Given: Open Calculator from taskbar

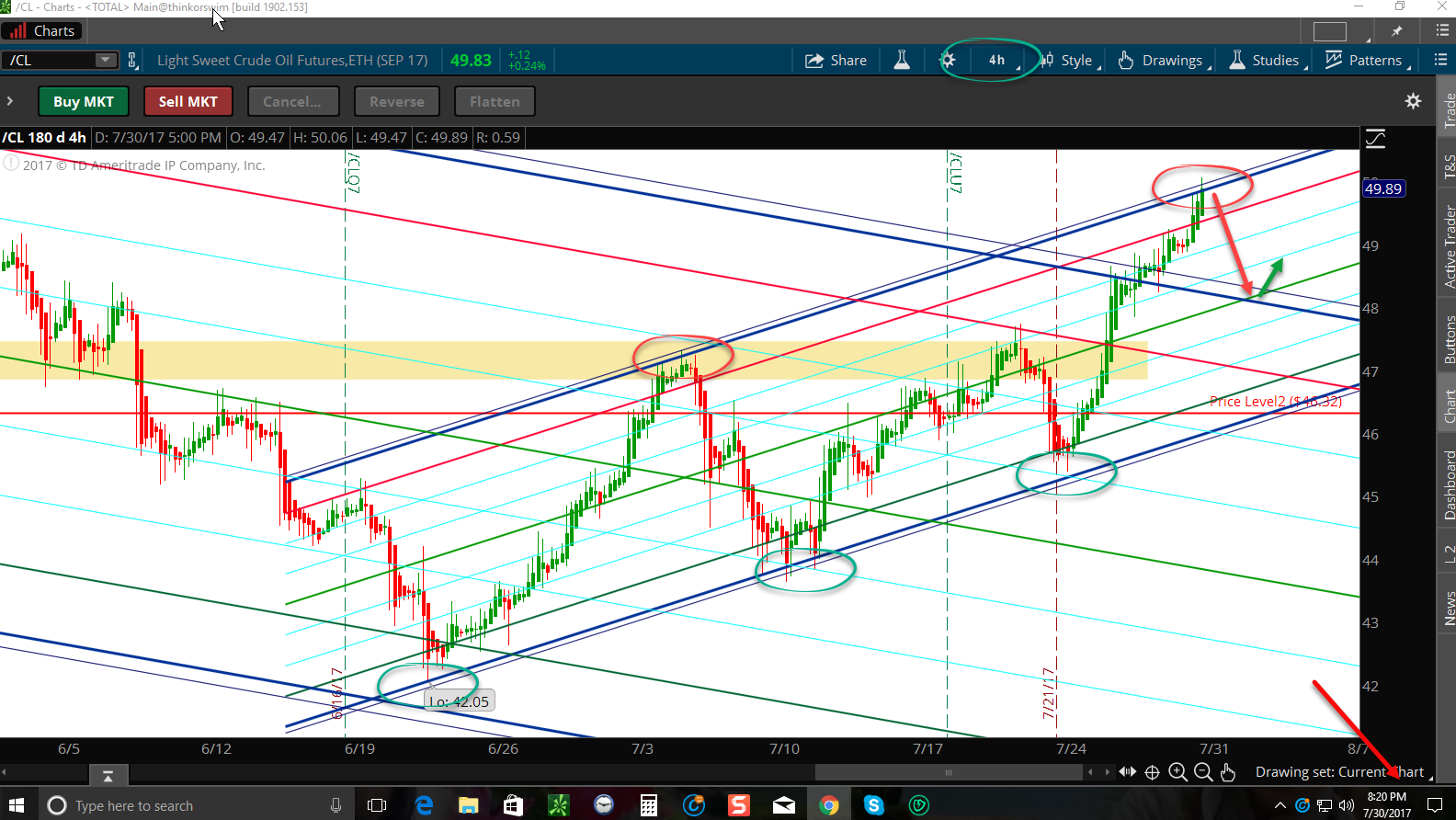Looking at the screenshot, I should point(649,805).
